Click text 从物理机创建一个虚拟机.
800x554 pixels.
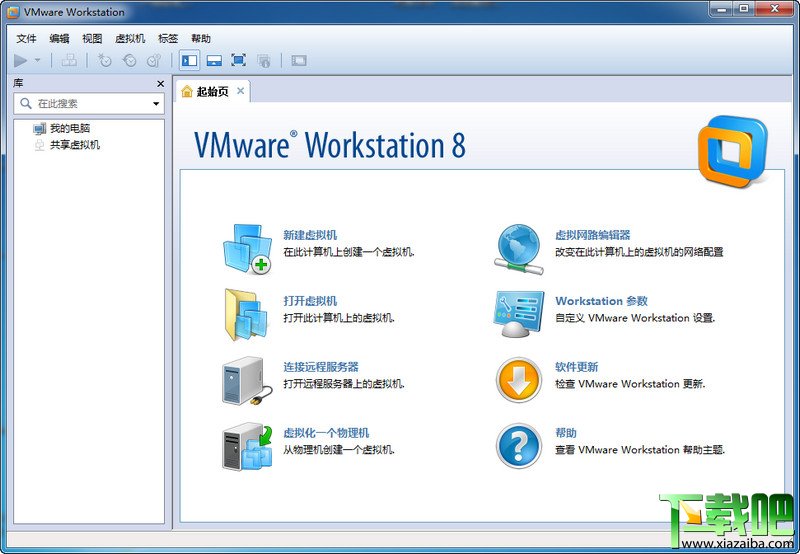339,449
